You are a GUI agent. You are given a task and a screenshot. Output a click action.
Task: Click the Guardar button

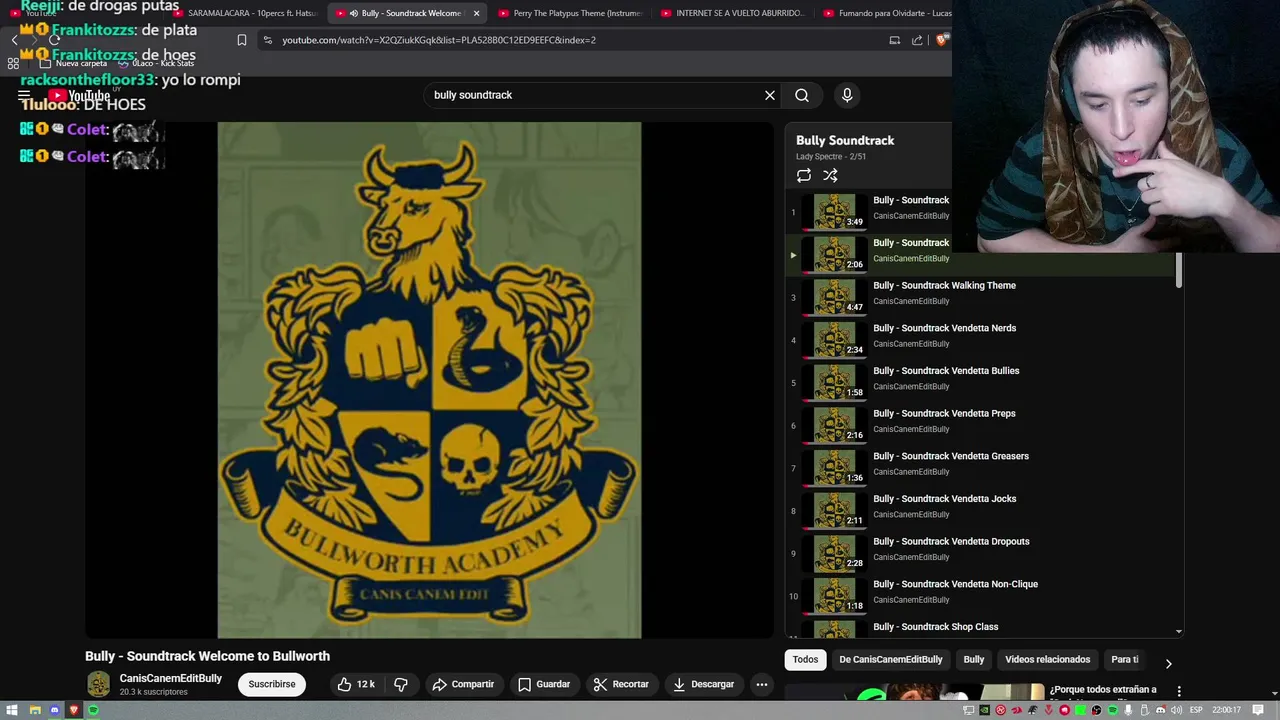coord(544,684)
